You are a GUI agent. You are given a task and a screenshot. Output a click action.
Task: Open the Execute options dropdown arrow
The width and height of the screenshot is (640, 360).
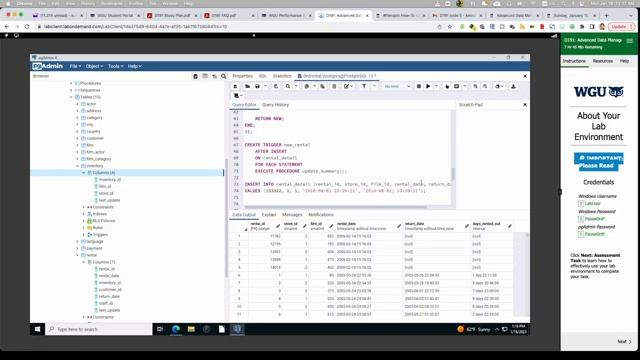coord(436,87)
